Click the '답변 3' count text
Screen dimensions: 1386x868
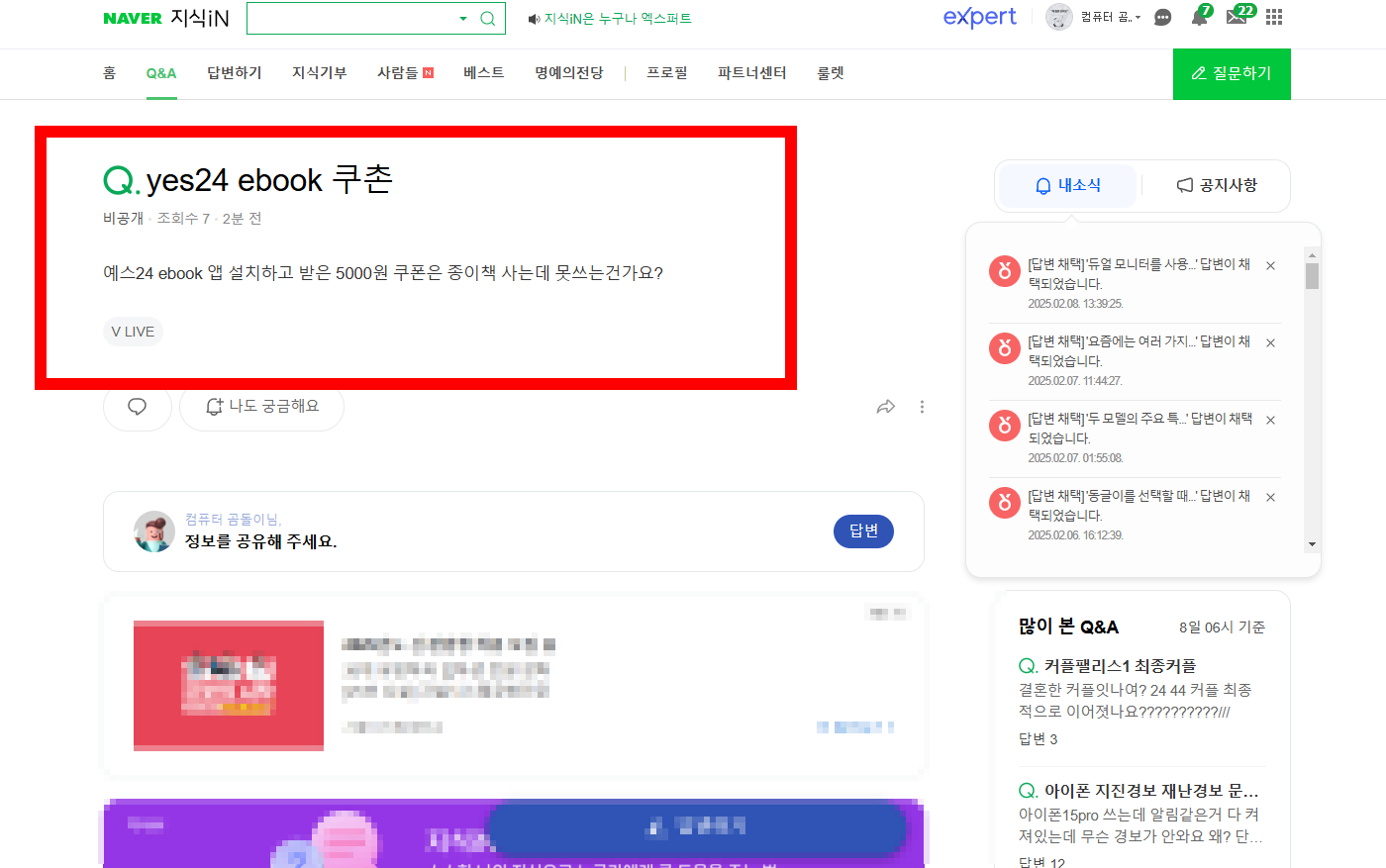(1038, 739)
